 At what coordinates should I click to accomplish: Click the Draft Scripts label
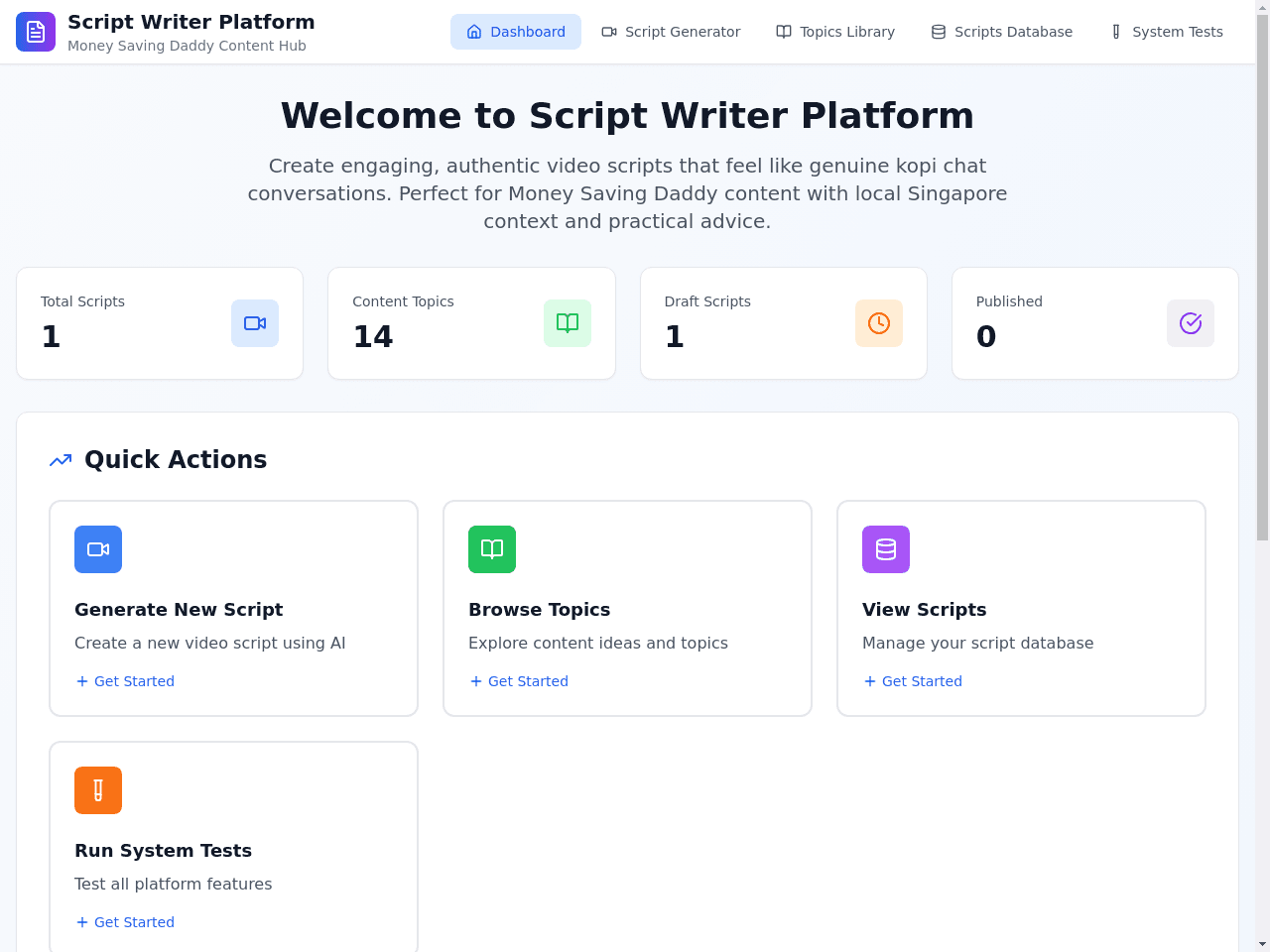707,301
